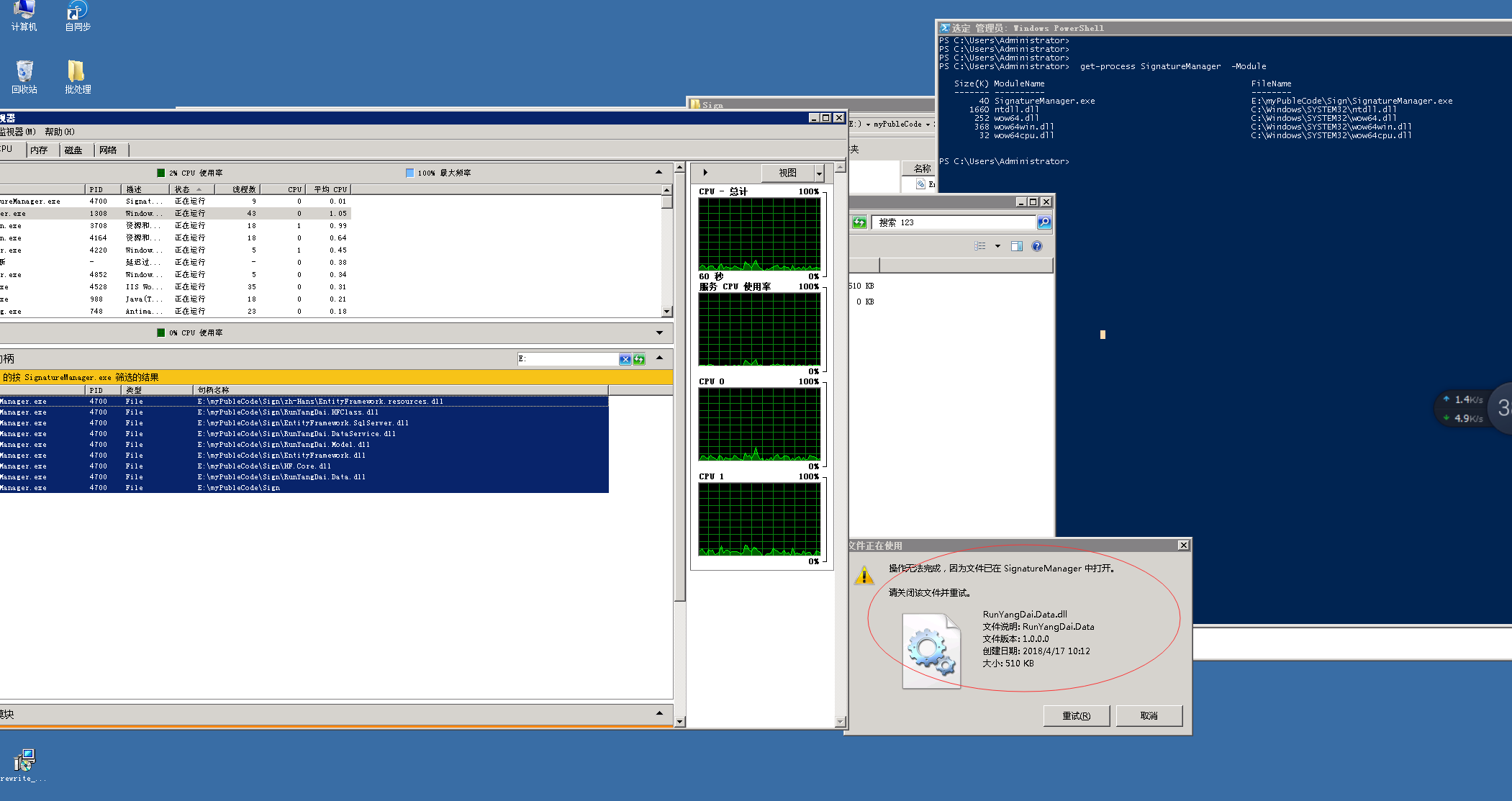Click the change view icon in Explorer

coord(980,246)
